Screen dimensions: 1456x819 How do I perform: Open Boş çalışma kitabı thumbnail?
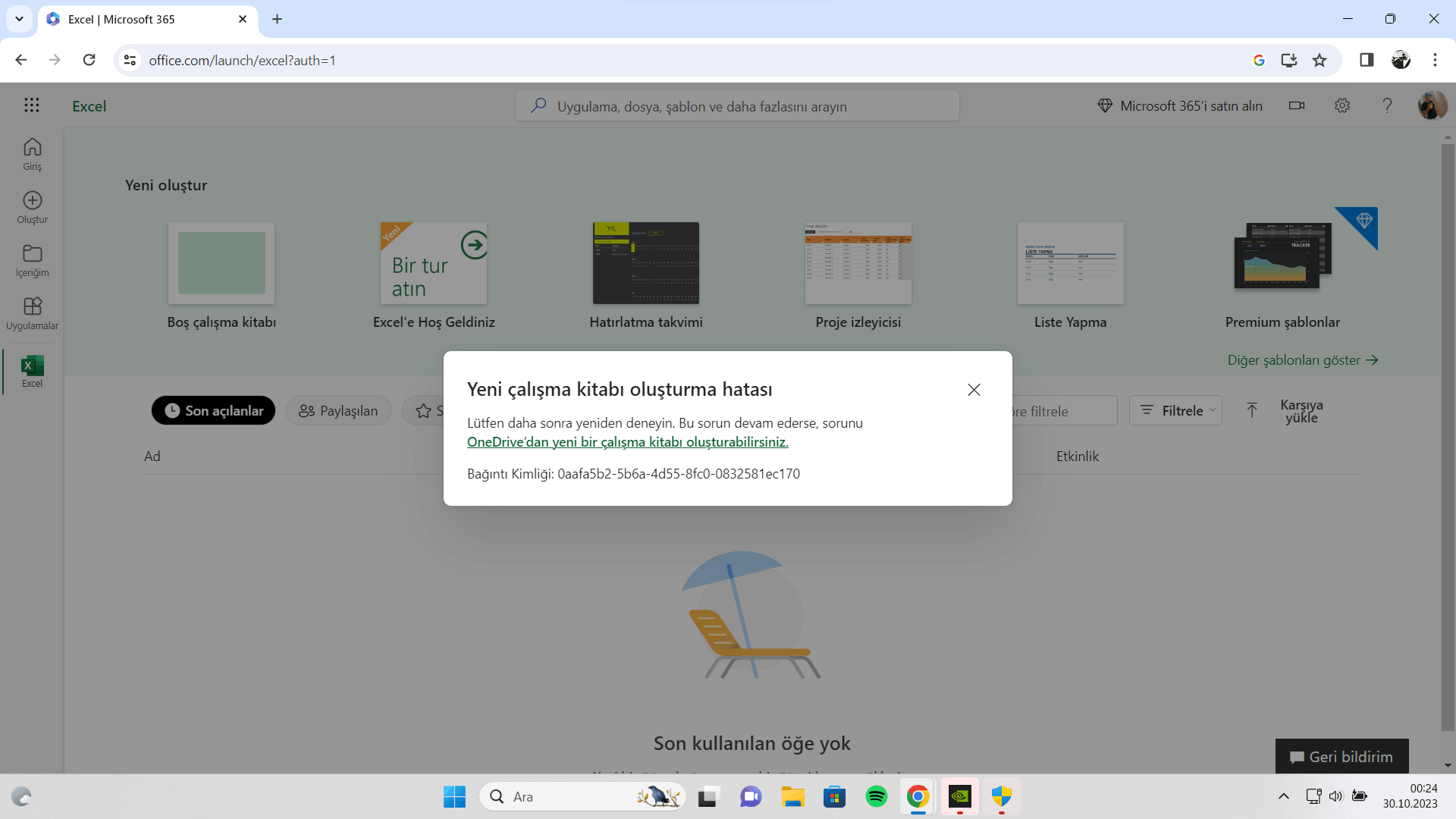coord(221,263)
